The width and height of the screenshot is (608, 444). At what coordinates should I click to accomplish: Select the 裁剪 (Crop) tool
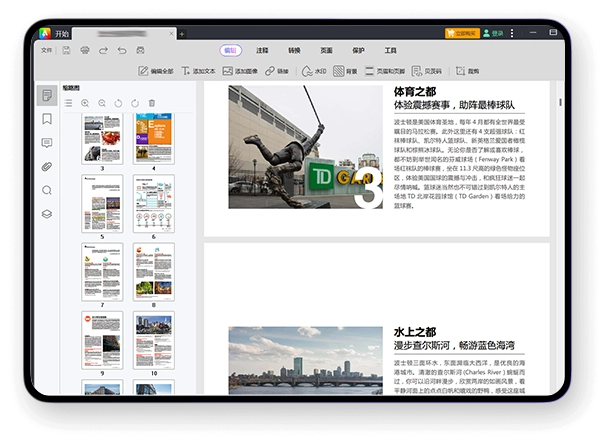pyautogui.click(x=467, y=71)
